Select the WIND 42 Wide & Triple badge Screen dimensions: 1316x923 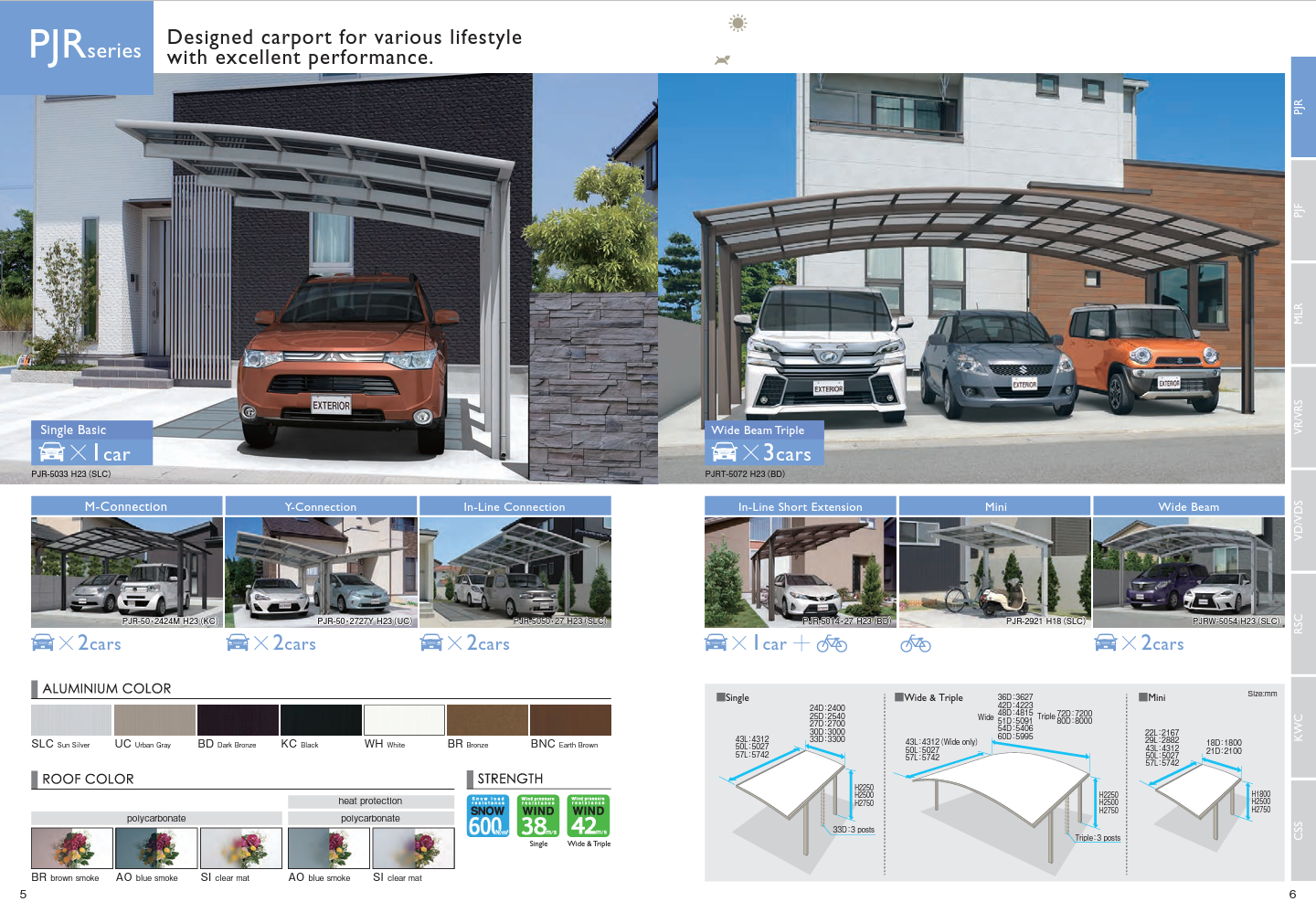589,816
